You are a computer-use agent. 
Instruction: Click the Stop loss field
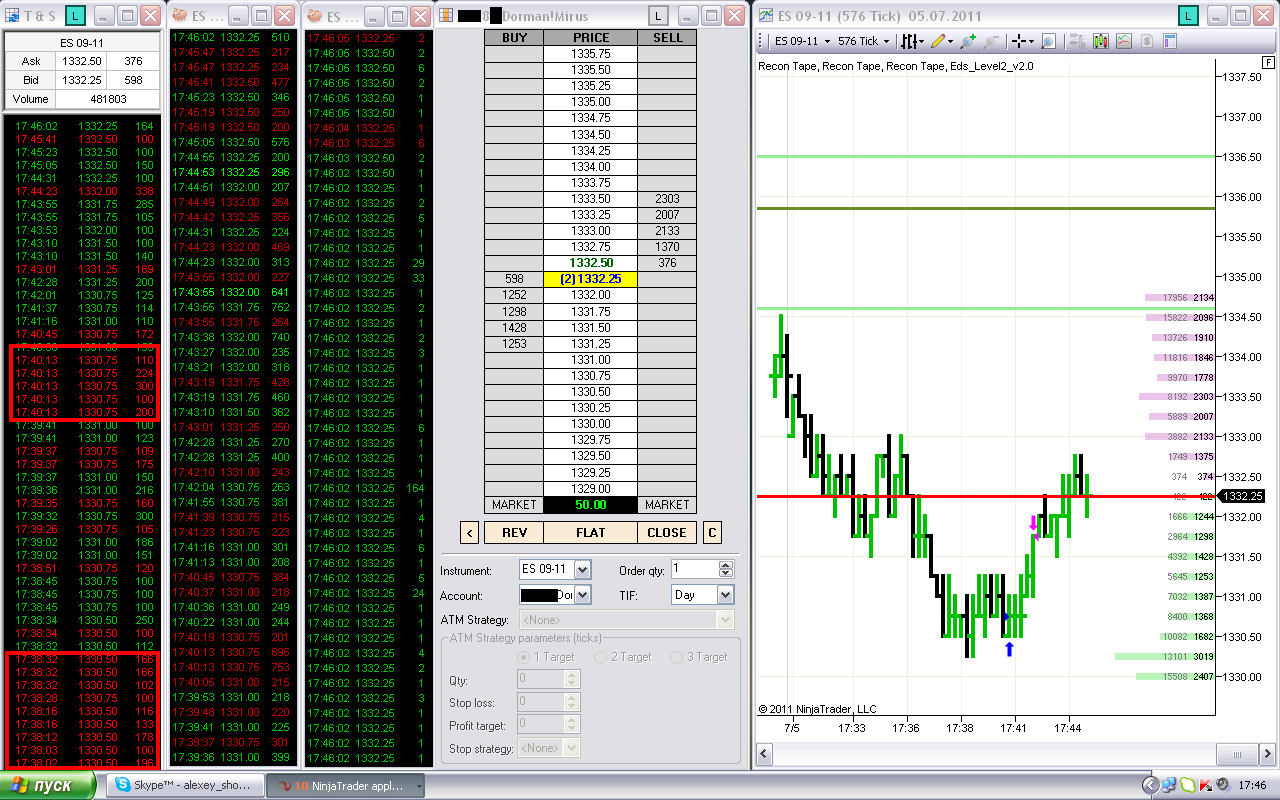(x=540, y=702)
